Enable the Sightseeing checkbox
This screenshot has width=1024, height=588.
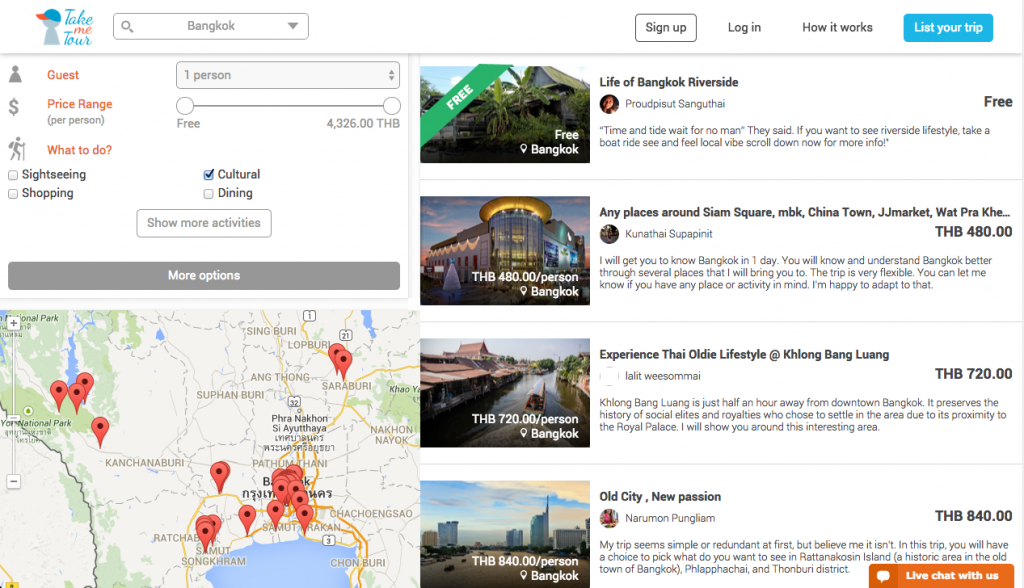point(13,175)
